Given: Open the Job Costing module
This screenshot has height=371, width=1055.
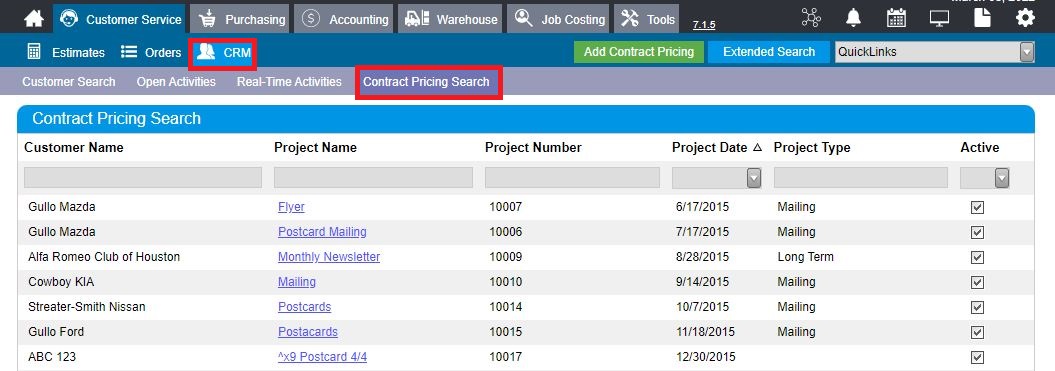Looking at the screenshot, I should [x=558, y=19].
